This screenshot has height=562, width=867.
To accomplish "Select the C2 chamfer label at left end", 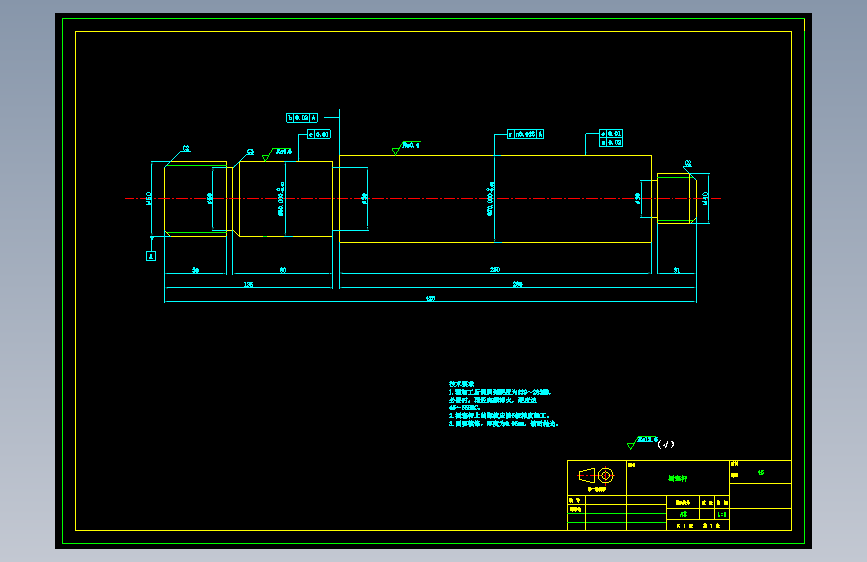I will pos(186,148).
